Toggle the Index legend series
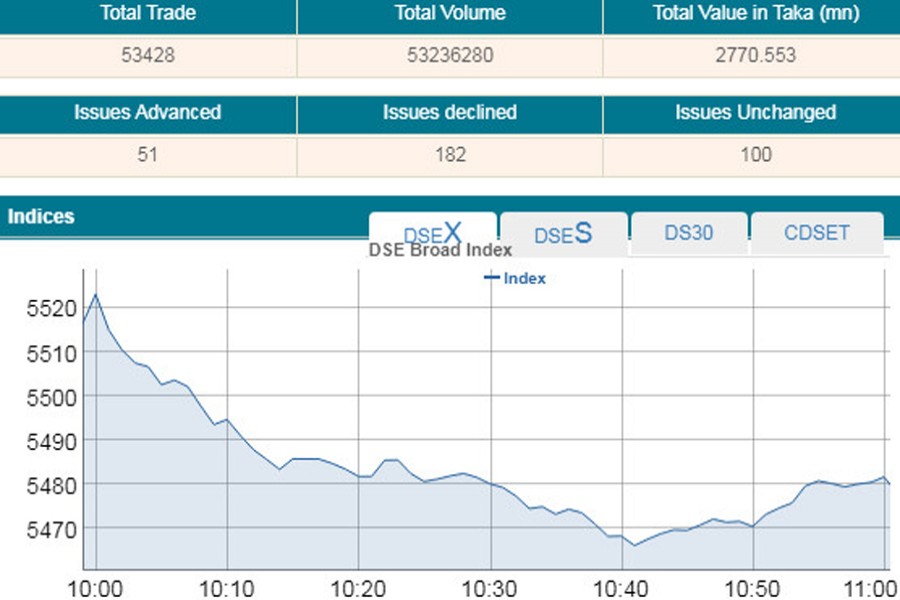Screen dimensions: 900x600 515,278
